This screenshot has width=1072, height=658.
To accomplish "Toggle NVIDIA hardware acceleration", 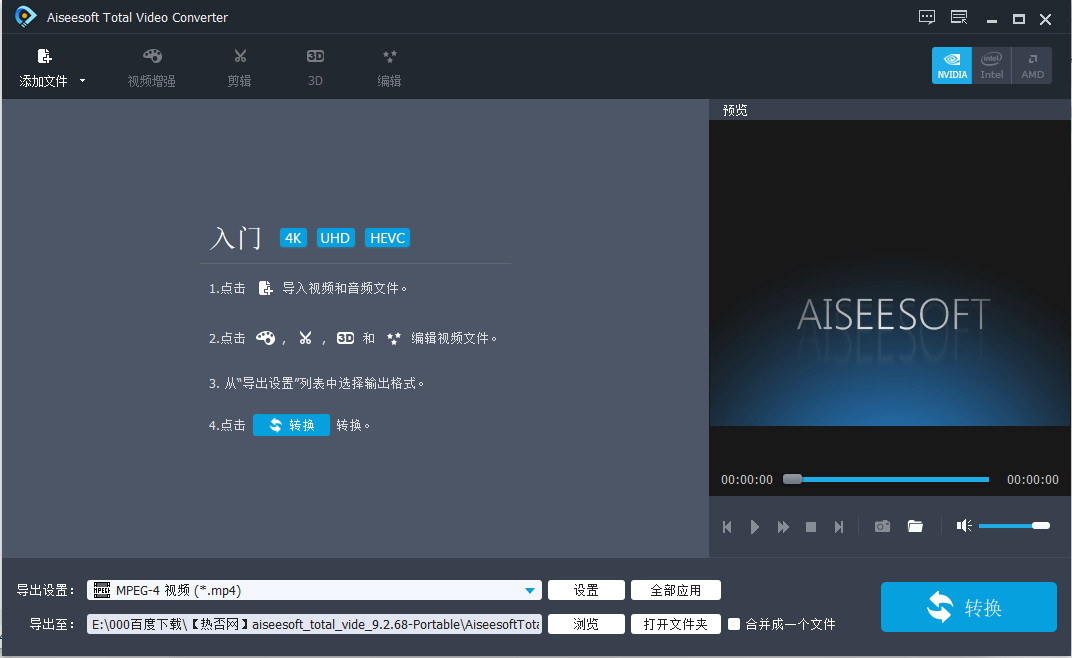I will click(x=952, y=66).
